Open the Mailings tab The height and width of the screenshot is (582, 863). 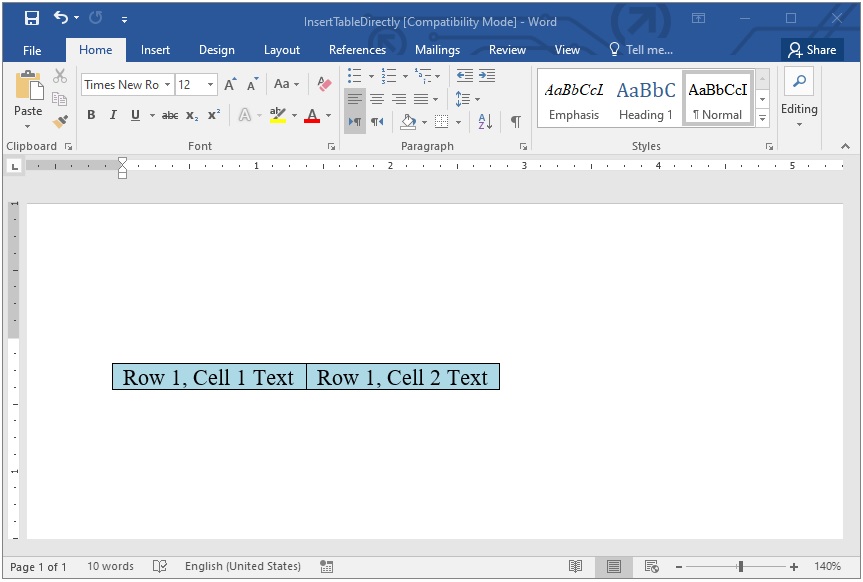[x=437, y=49]
